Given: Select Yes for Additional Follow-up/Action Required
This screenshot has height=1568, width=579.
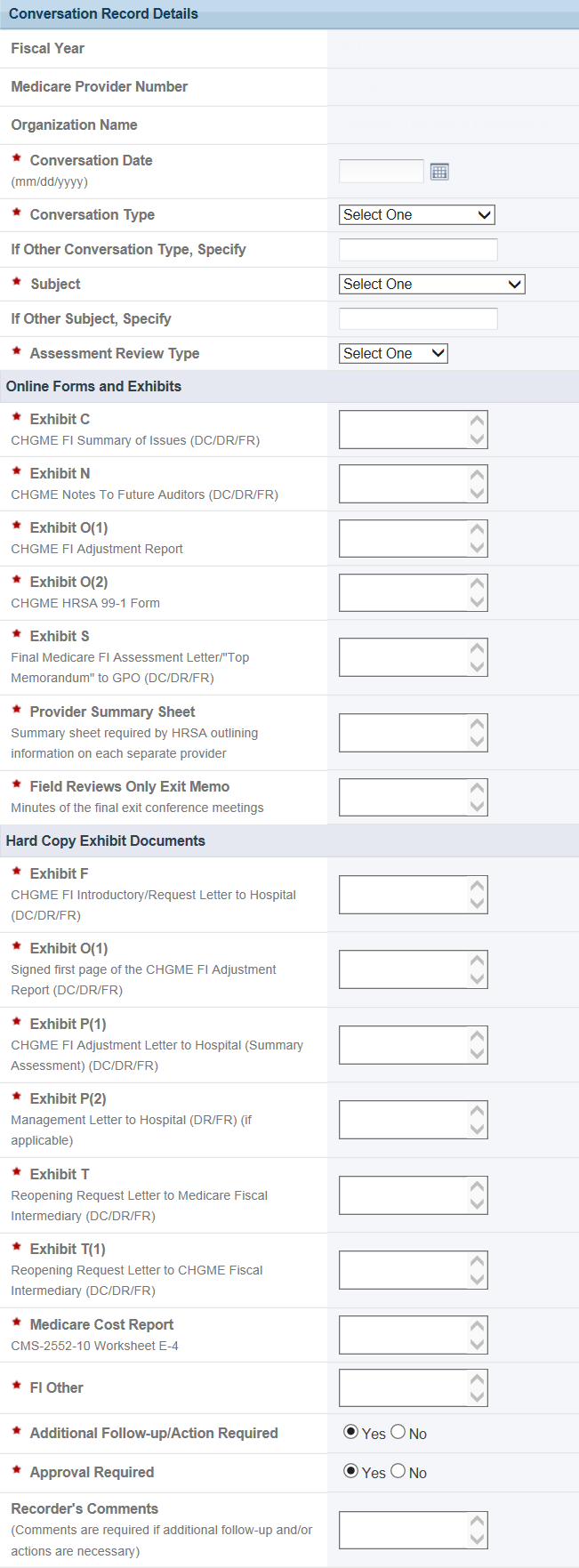Looking at the screenshot, I should 351,1432.
